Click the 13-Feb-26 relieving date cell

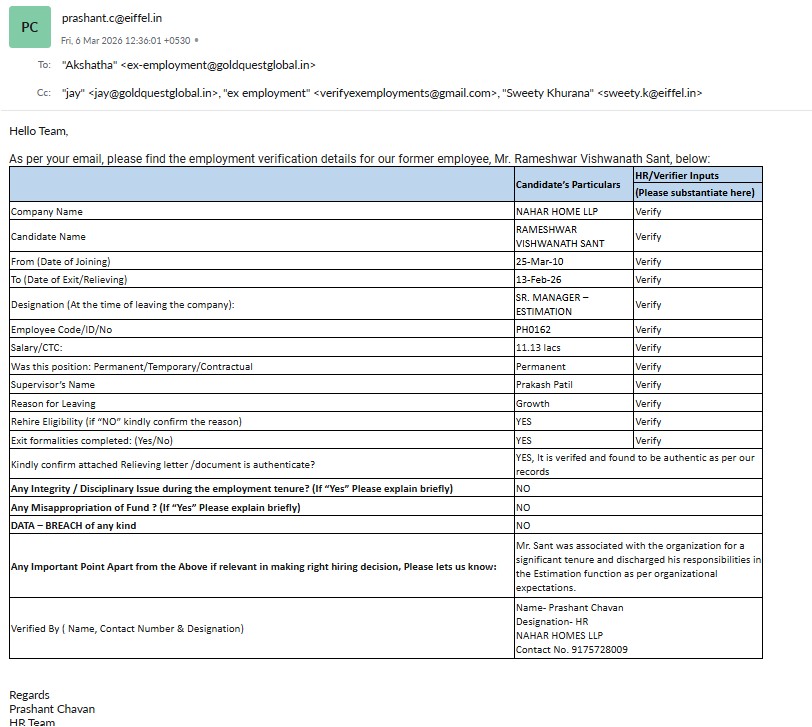(573, 280)
